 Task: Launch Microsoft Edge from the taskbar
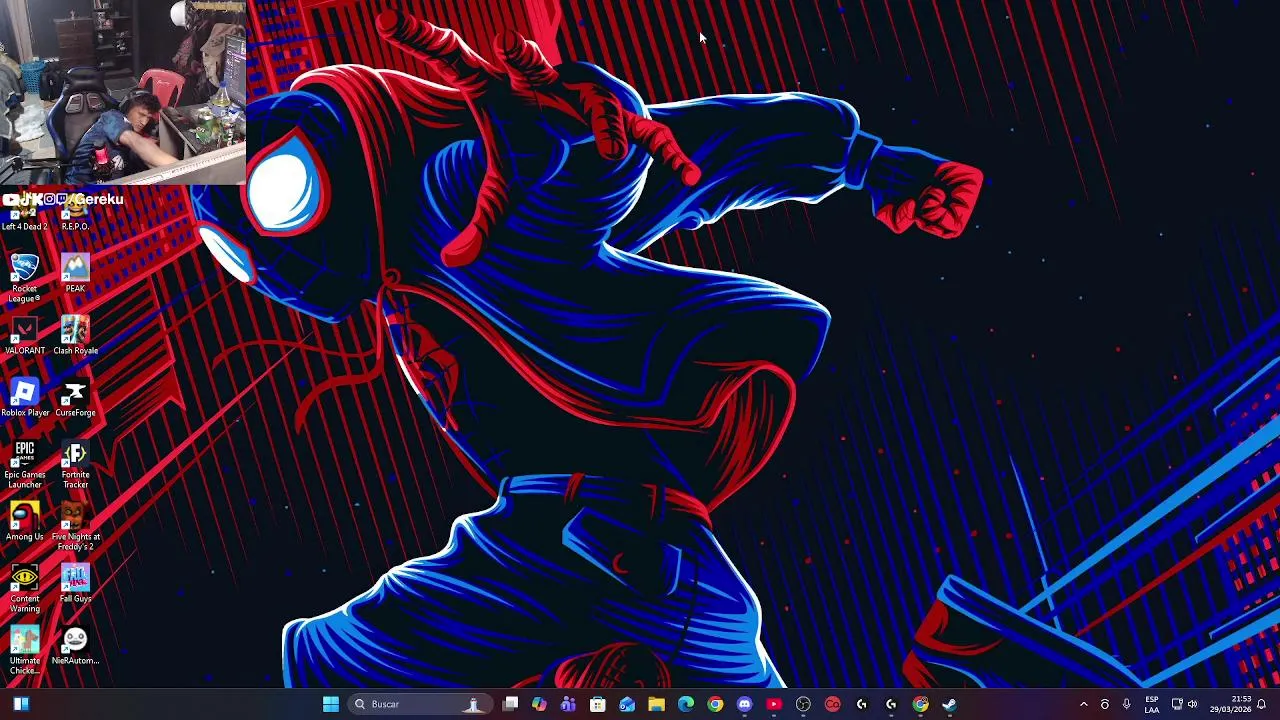pos(686,704)
